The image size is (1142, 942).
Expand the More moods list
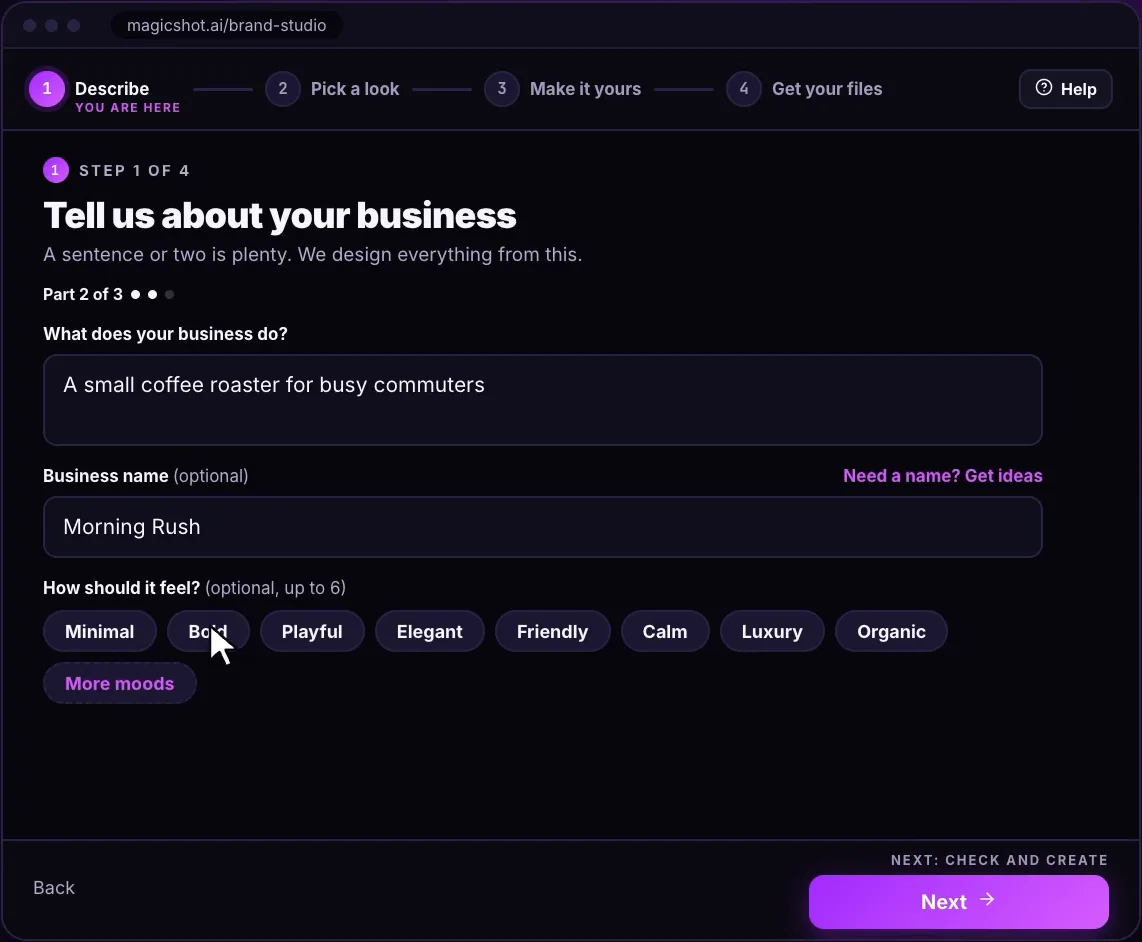pos(119,683)
